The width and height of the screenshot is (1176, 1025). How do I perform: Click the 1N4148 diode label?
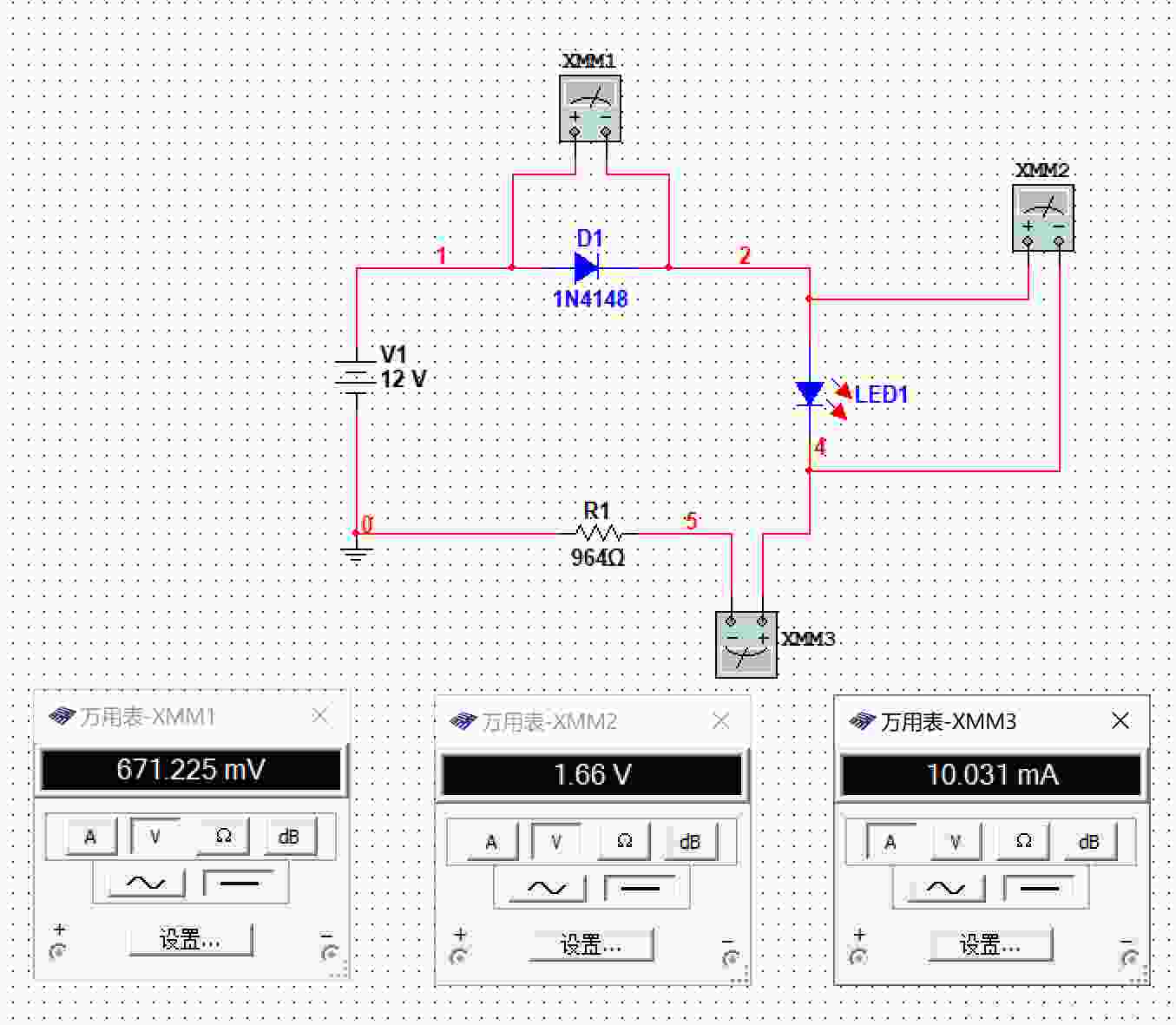point(590,299)
